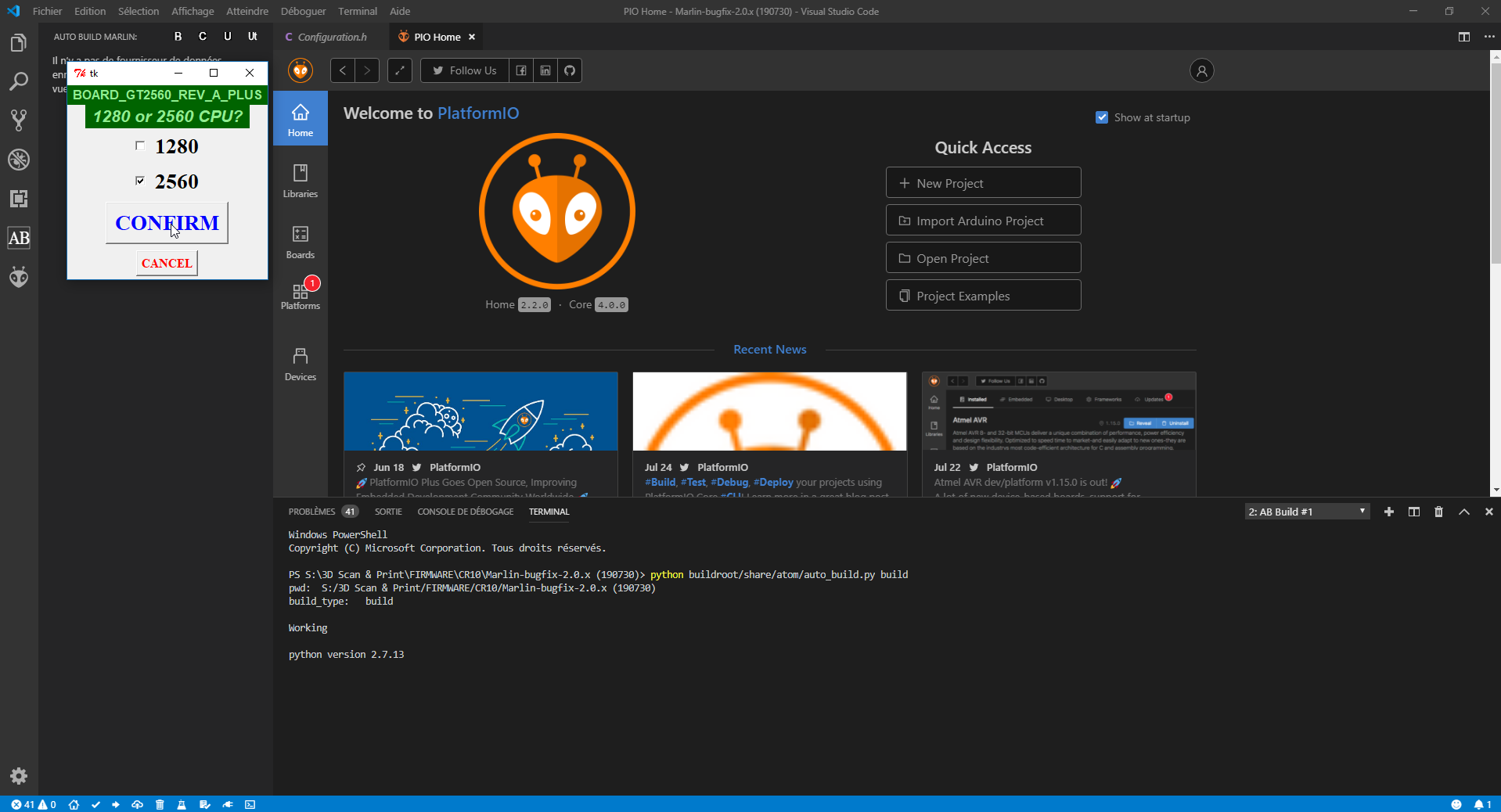Kill the terminal with the trash icon
1501x812 pixels.
point(1438,512)
